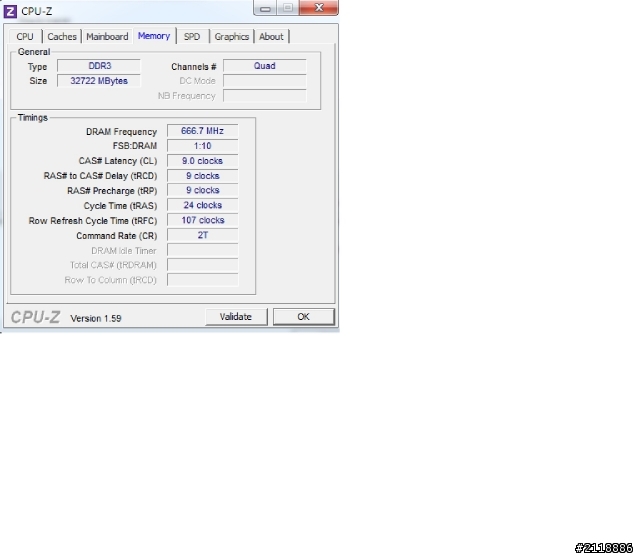
Task: Switch to the CPU tab
Action: [25, 37]
